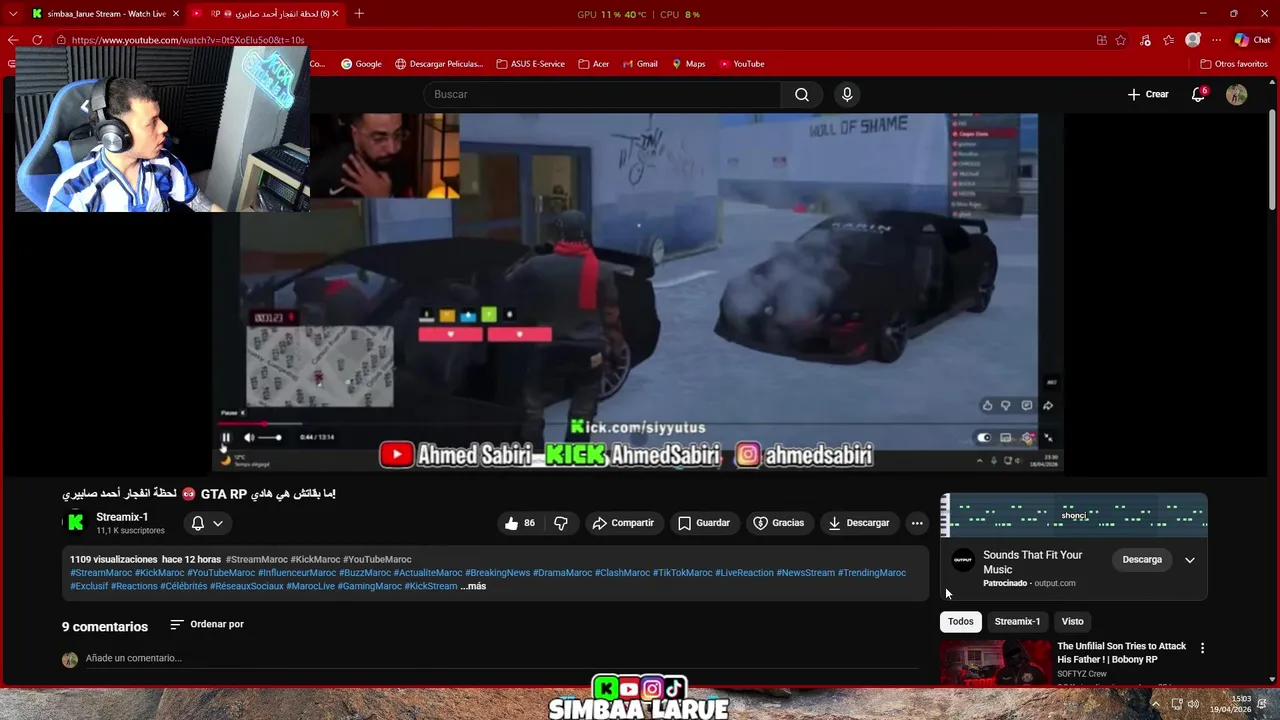The width and height of the screenshot is (1280, 720).
Task: Focus the Buscar search field
Action: tap(602, 94)
